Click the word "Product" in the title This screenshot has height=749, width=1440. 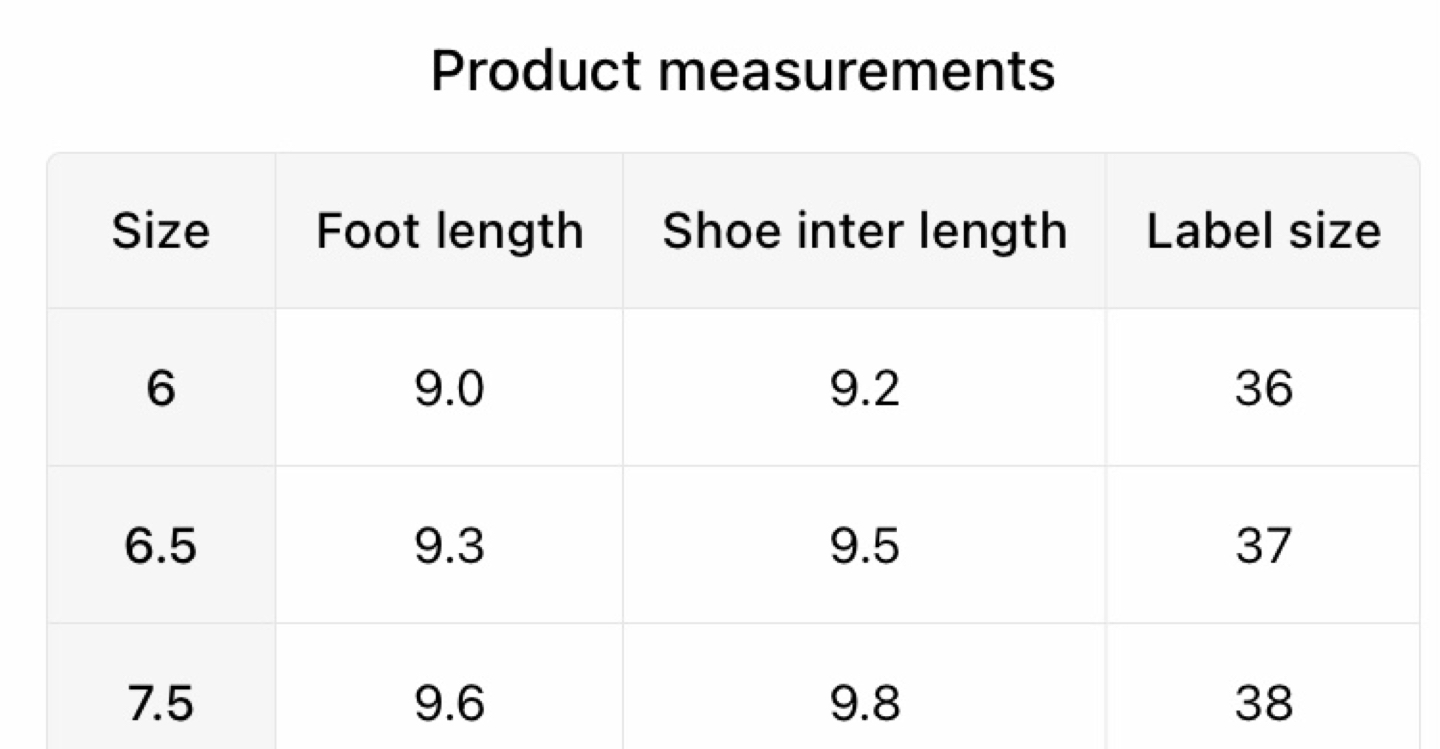pyautogui.click(x=535, y=71)
